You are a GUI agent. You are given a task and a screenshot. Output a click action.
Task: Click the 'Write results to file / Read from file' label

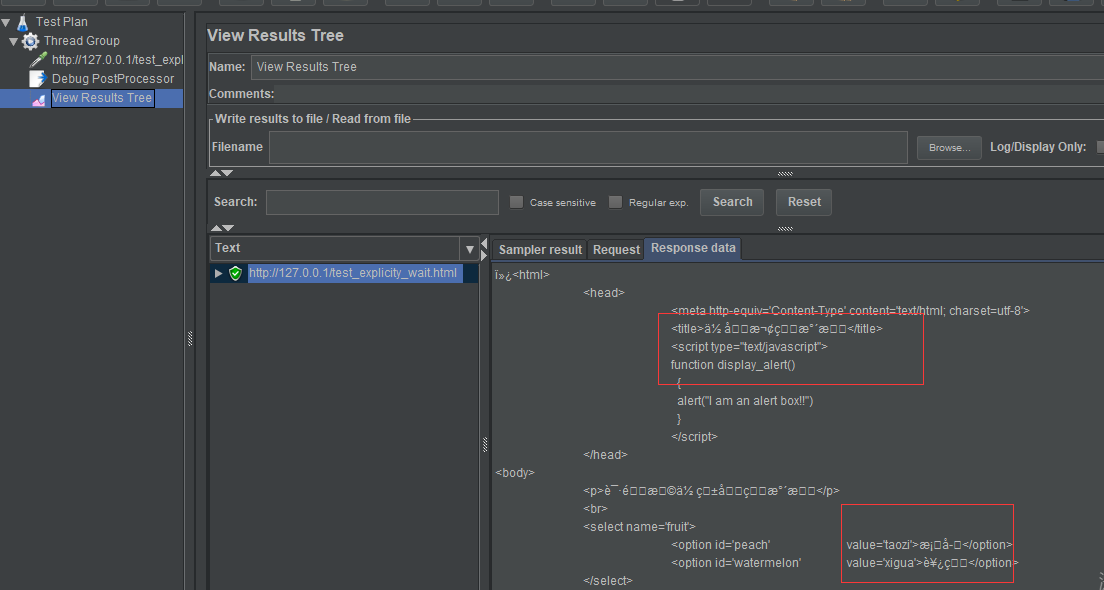313,119
